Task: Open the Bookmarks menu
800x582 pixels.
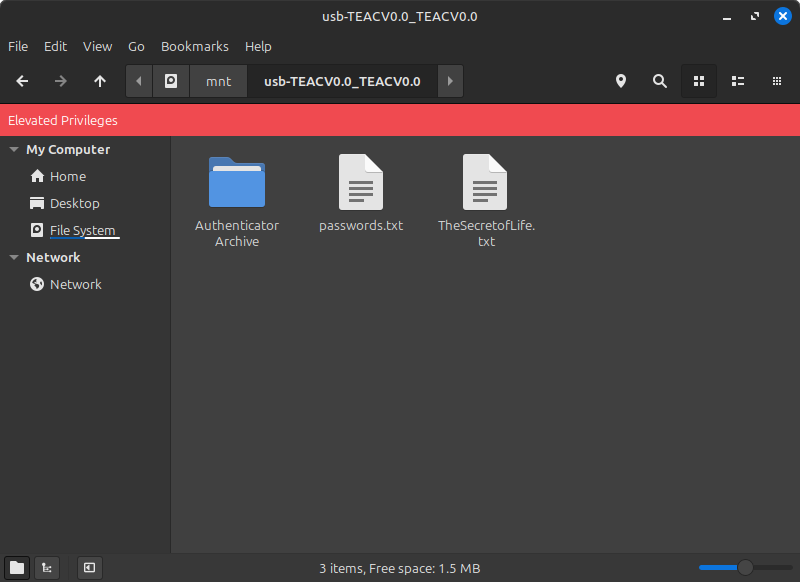Action: (x=194, y=46)
